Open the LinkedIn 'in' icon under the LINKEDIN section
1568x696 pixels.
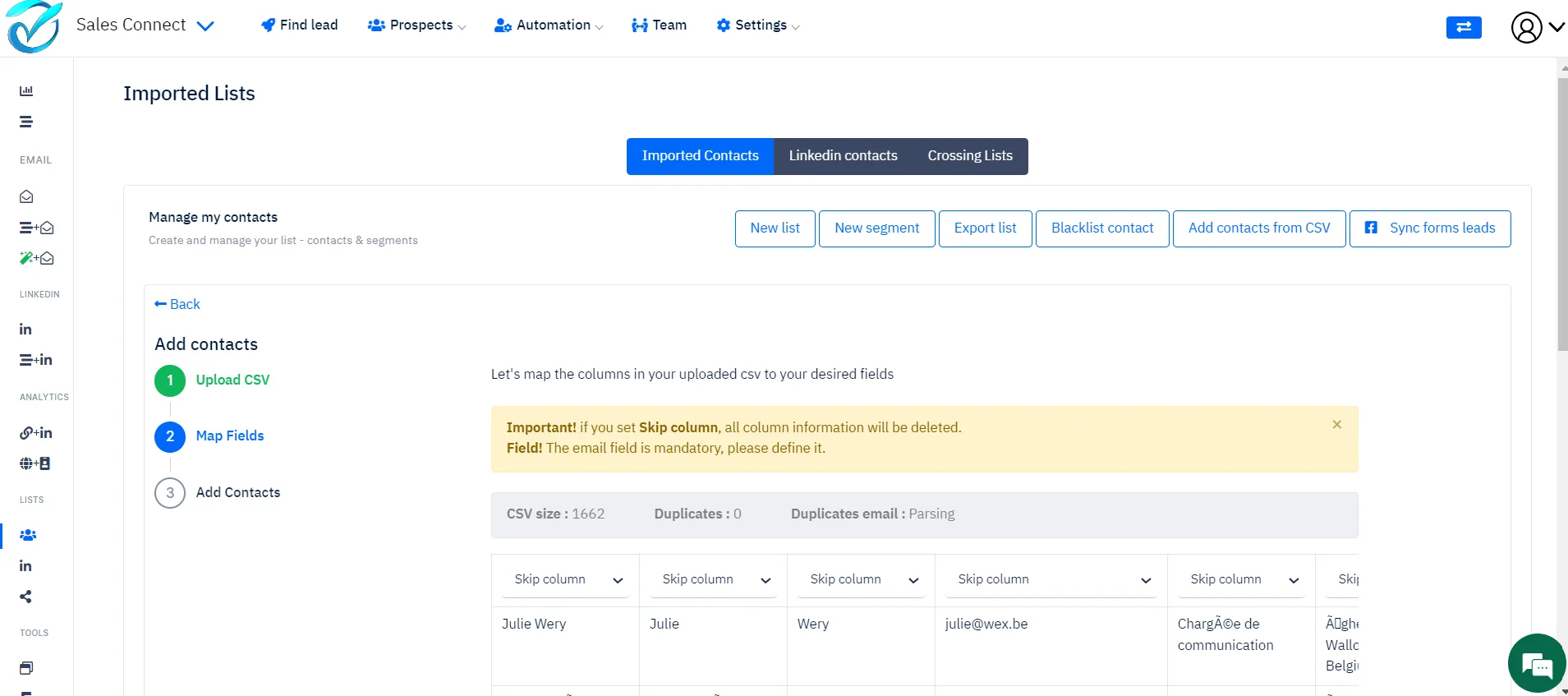25,329
